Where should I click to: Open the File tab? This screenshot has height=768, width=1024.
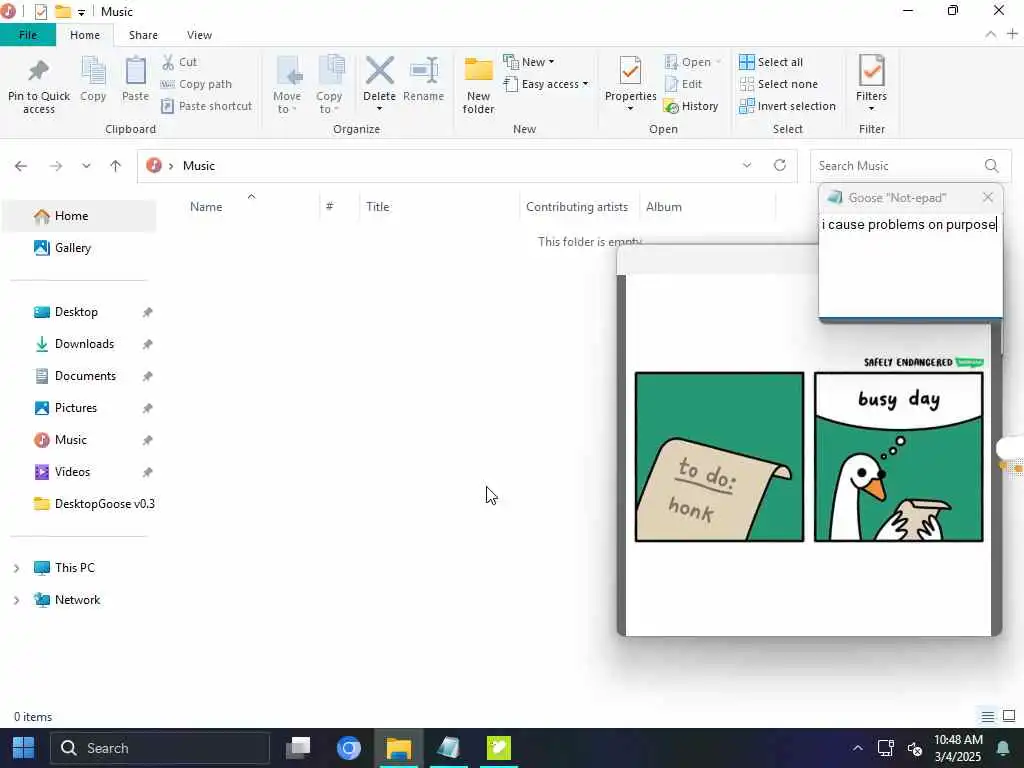28,35
